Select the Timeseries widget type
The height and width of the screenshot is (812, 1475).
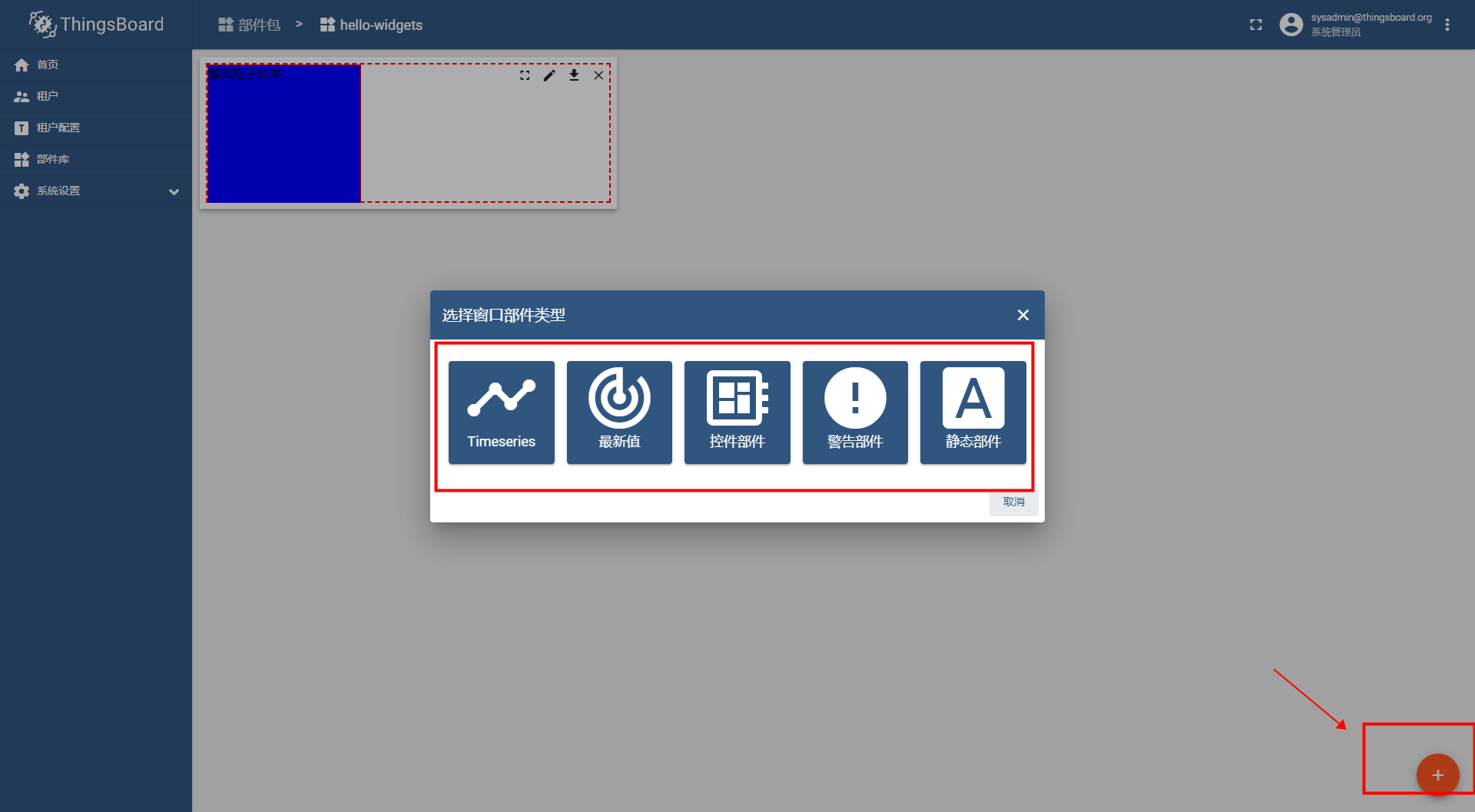click(x=501, y=413)
